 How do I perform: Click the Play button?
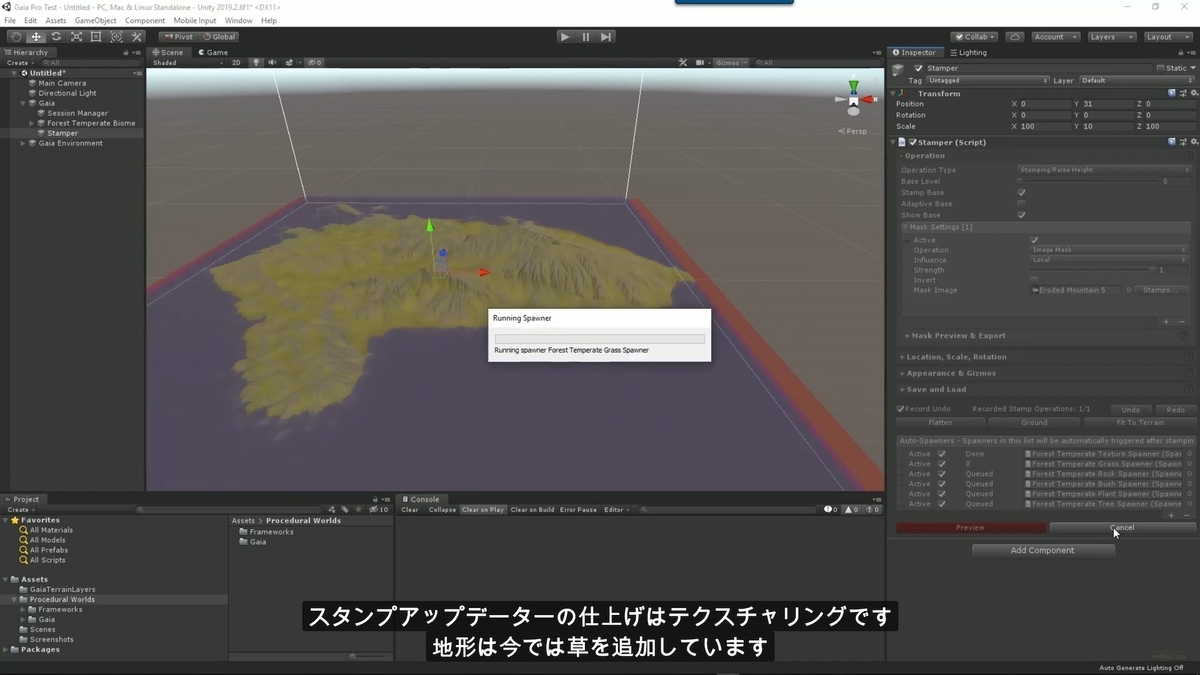pos(565,37)
